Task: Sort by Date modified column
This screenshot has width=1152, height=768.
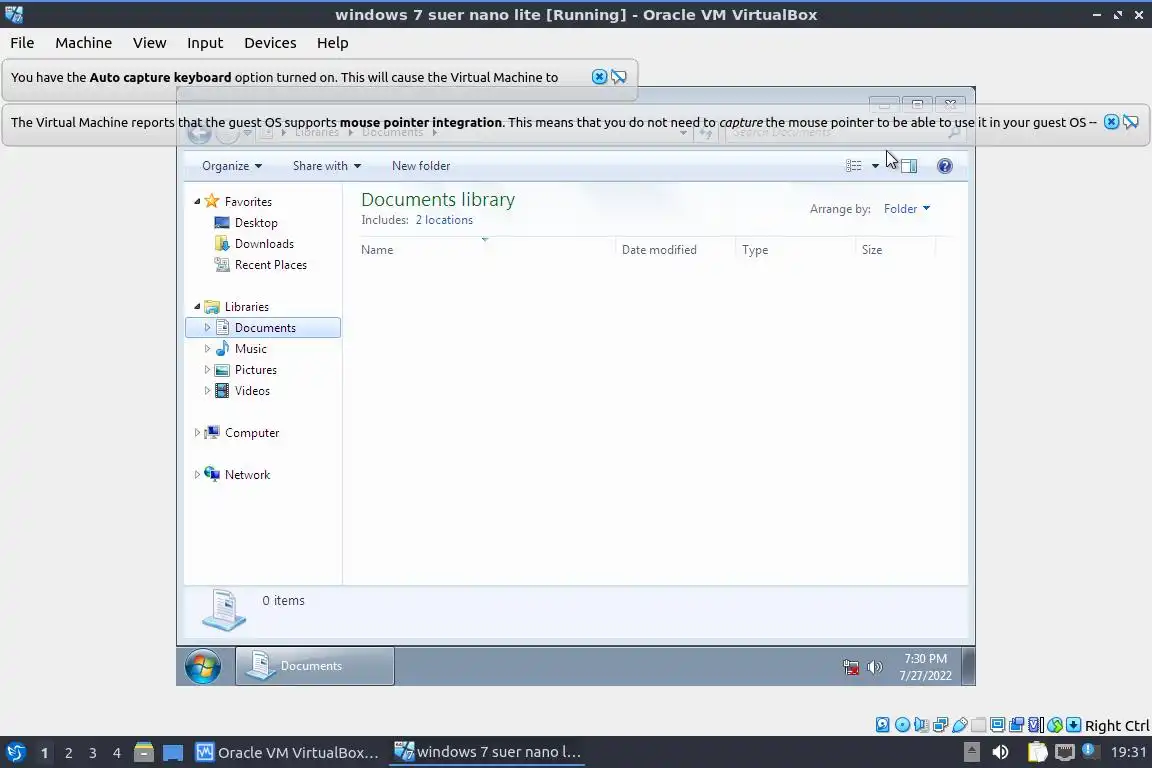Action: click(675, 250)
